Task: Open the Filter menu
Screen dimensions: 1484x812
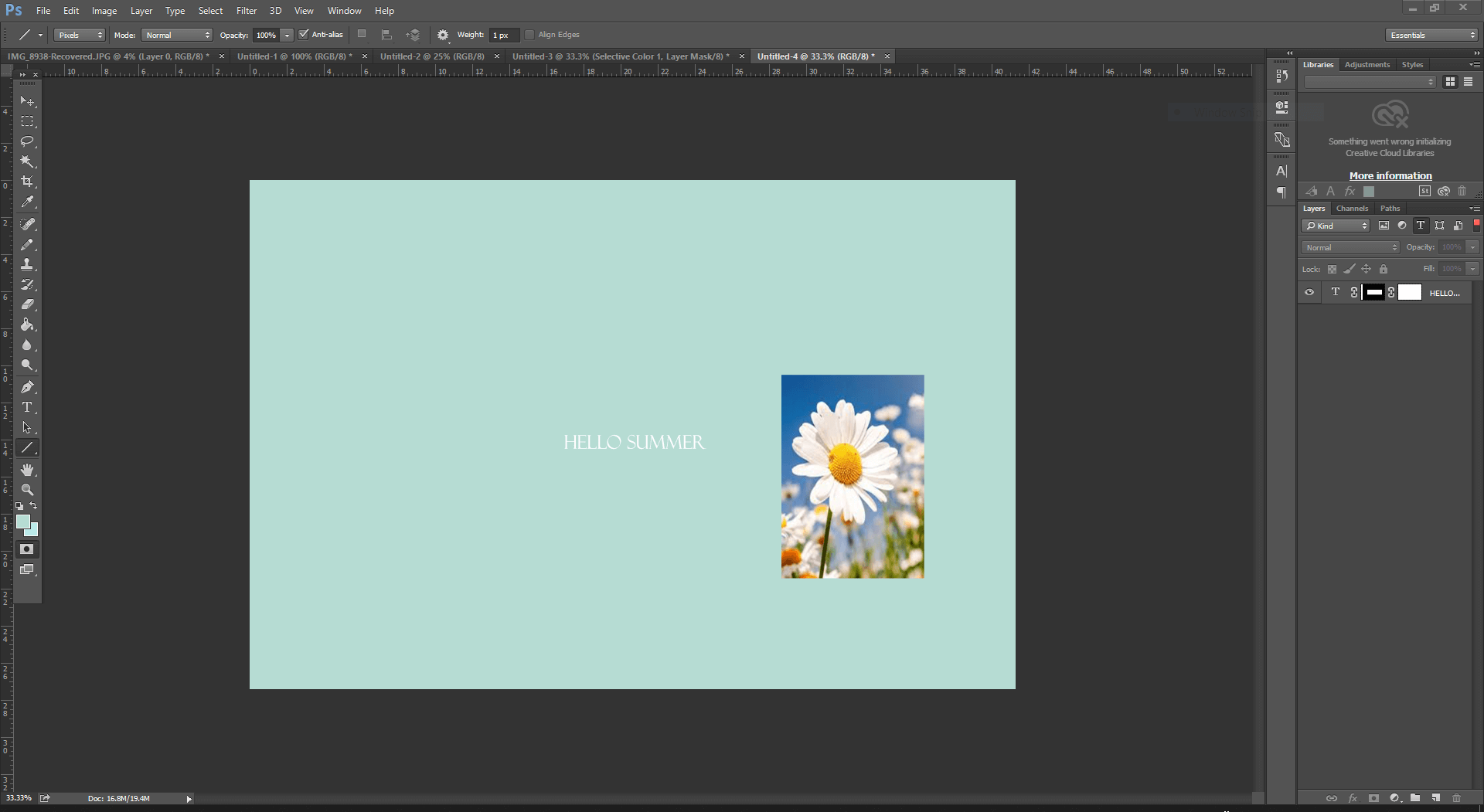Action: [246, 10]
